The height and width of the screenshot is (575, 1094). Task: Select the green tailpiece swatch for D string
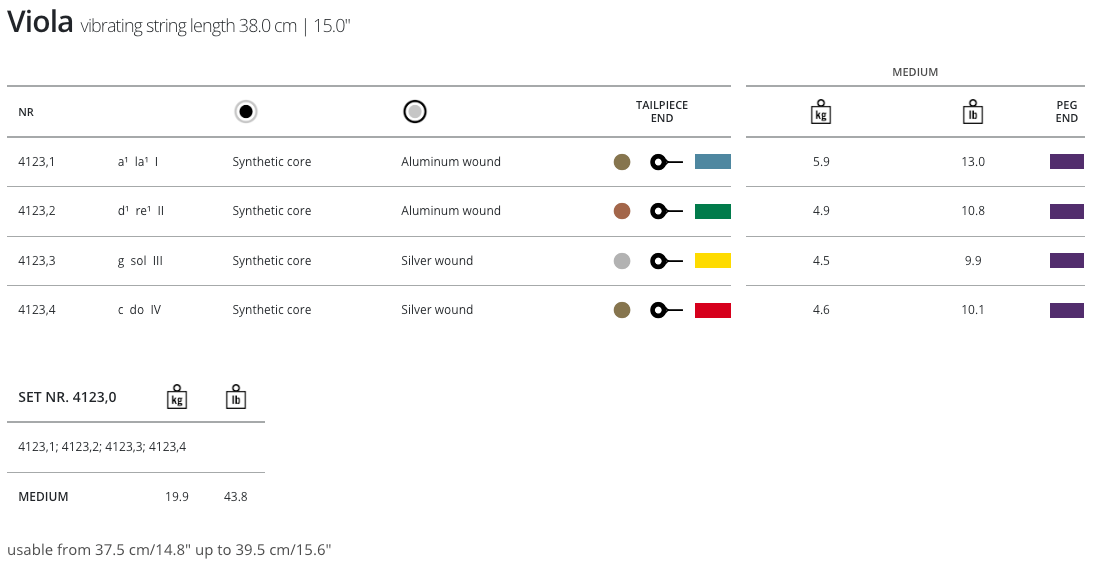tap(712, 211)
